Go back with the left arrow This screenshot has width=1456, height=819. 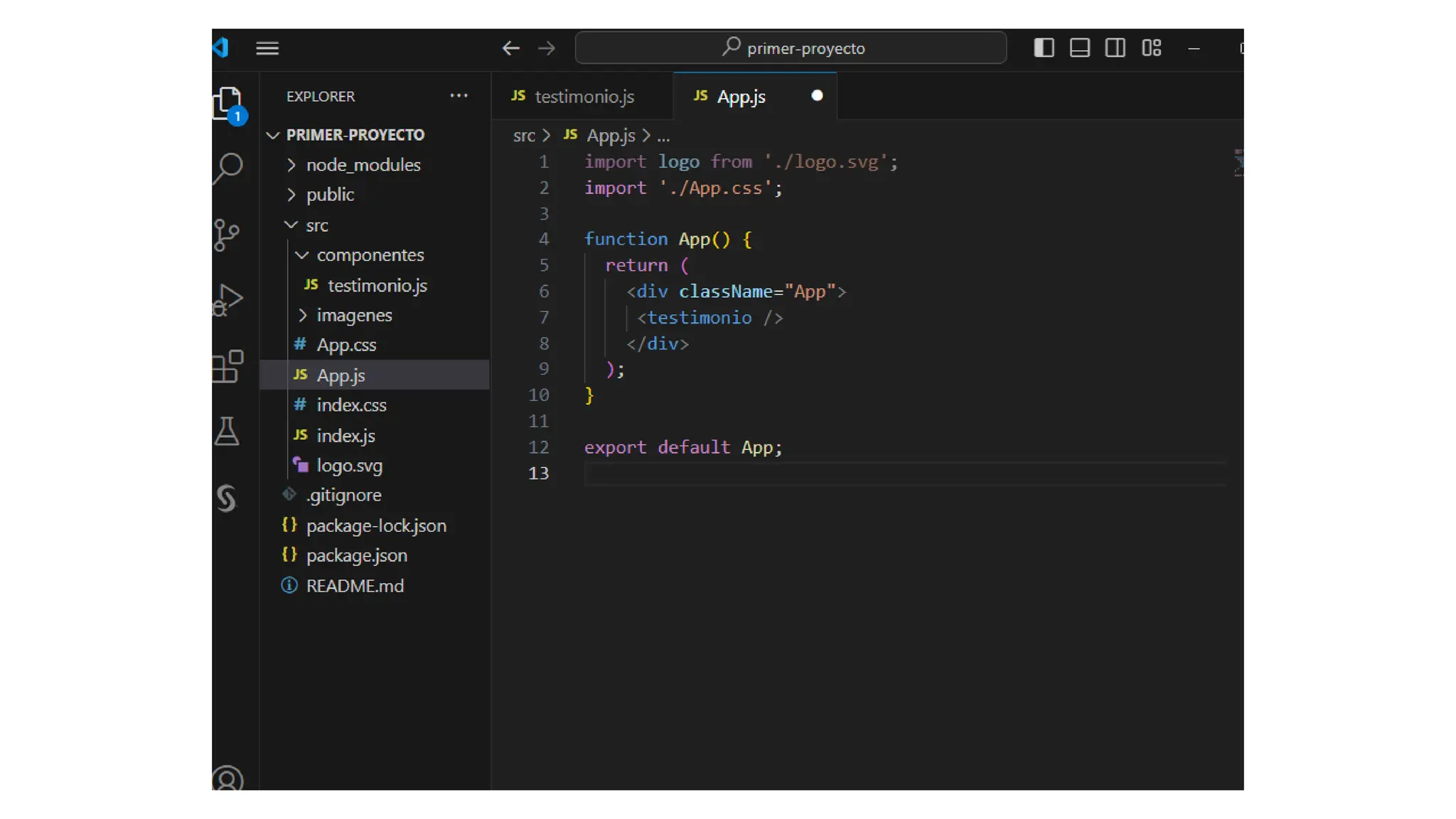click(x=510, y=48)
